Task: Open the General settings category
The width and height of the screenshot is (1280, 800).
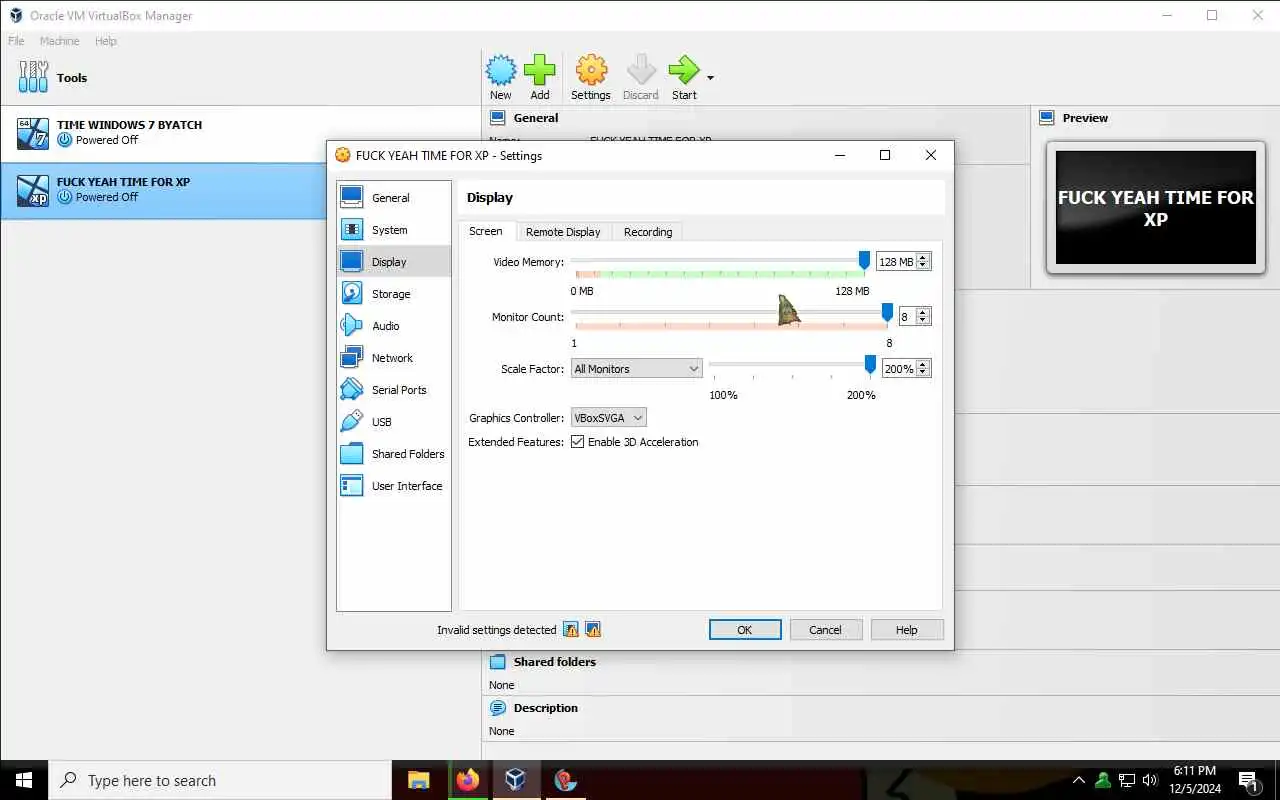Action: pos(394,198)
